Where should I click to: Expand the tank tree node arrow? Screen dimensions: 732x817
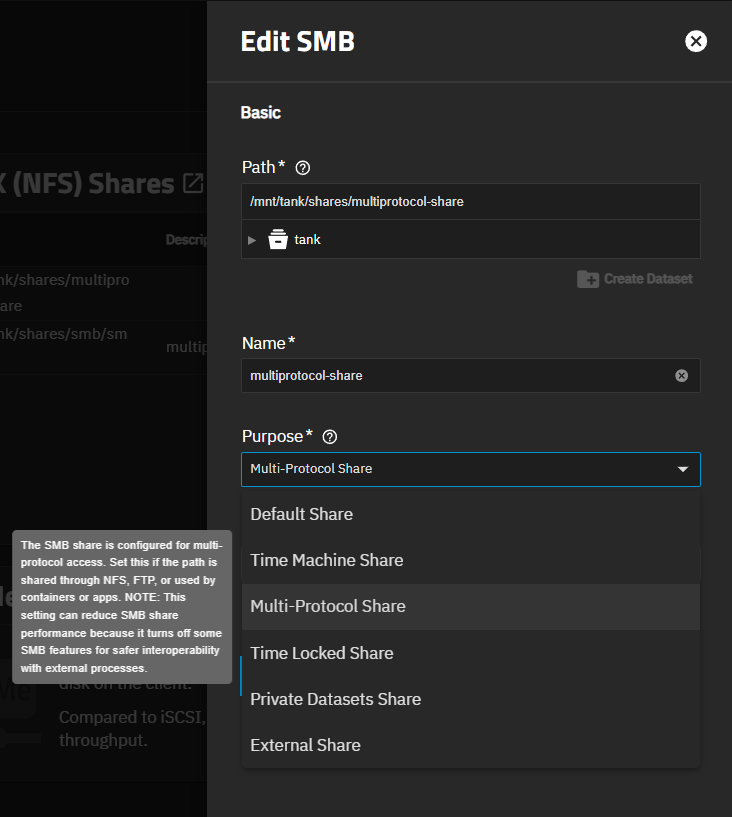pyautogui.click(x=253, y=240)
